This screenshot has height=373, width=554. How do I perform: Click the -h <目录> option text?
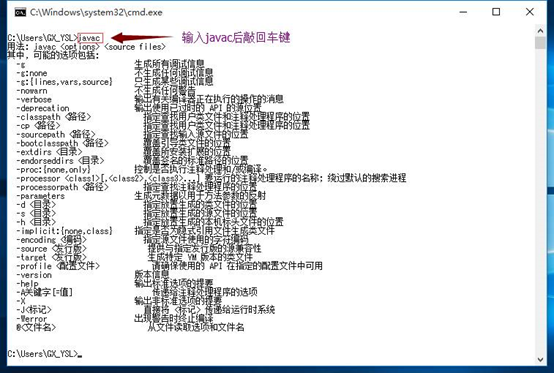click(36, 222)
